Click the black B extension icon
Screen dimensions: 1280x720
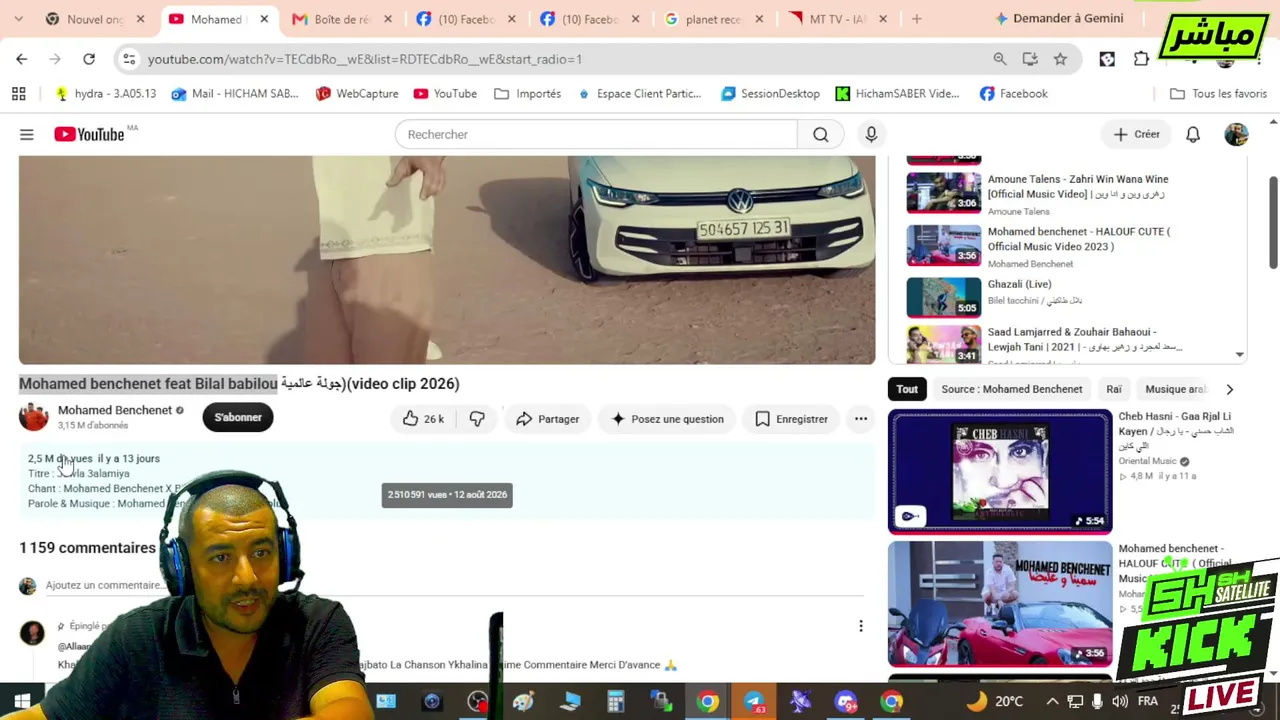(1107, 59)
